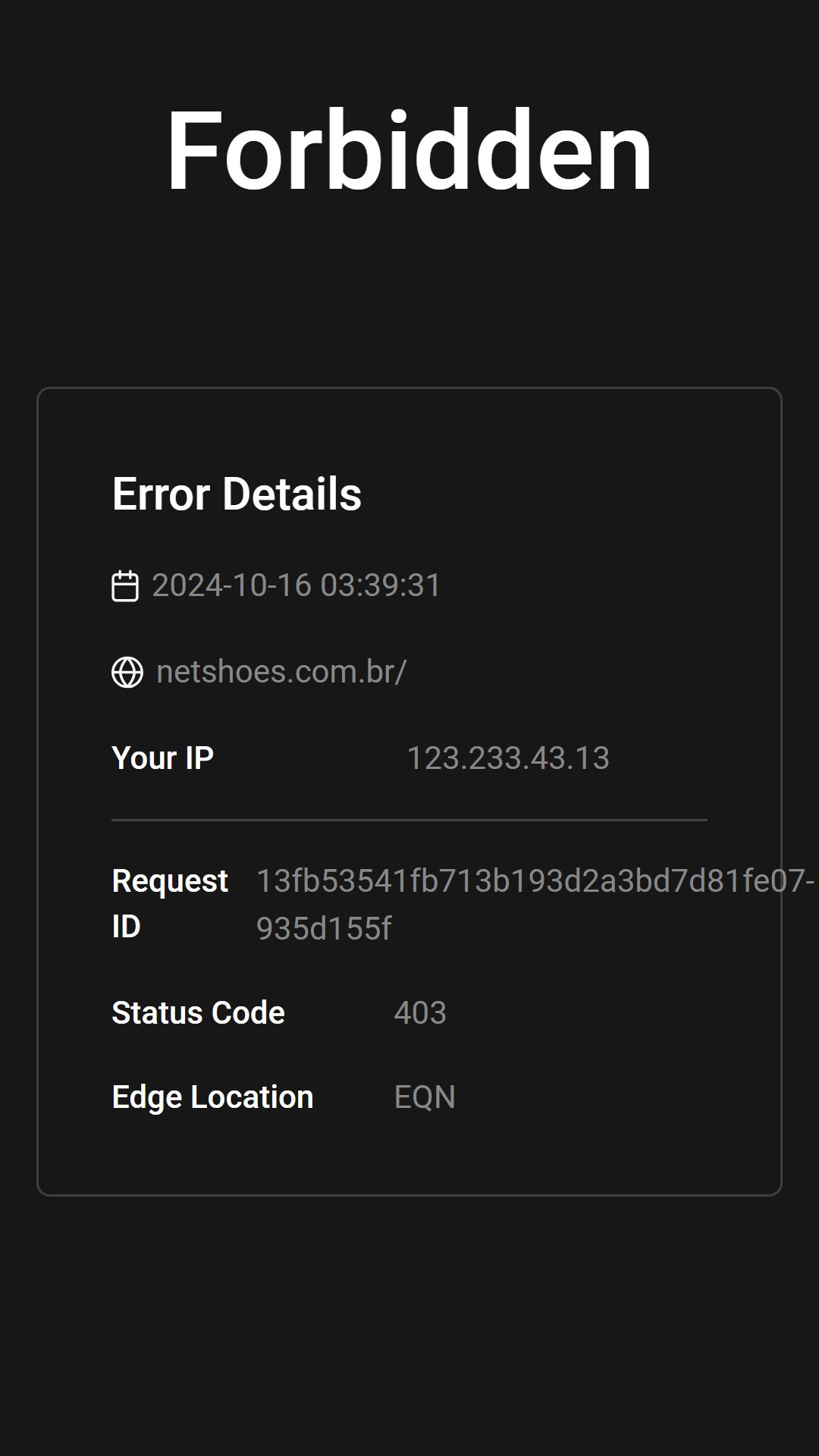819x1456 pixels.
Task: Click the divider line below Your IP
Action: click(409, 820)
